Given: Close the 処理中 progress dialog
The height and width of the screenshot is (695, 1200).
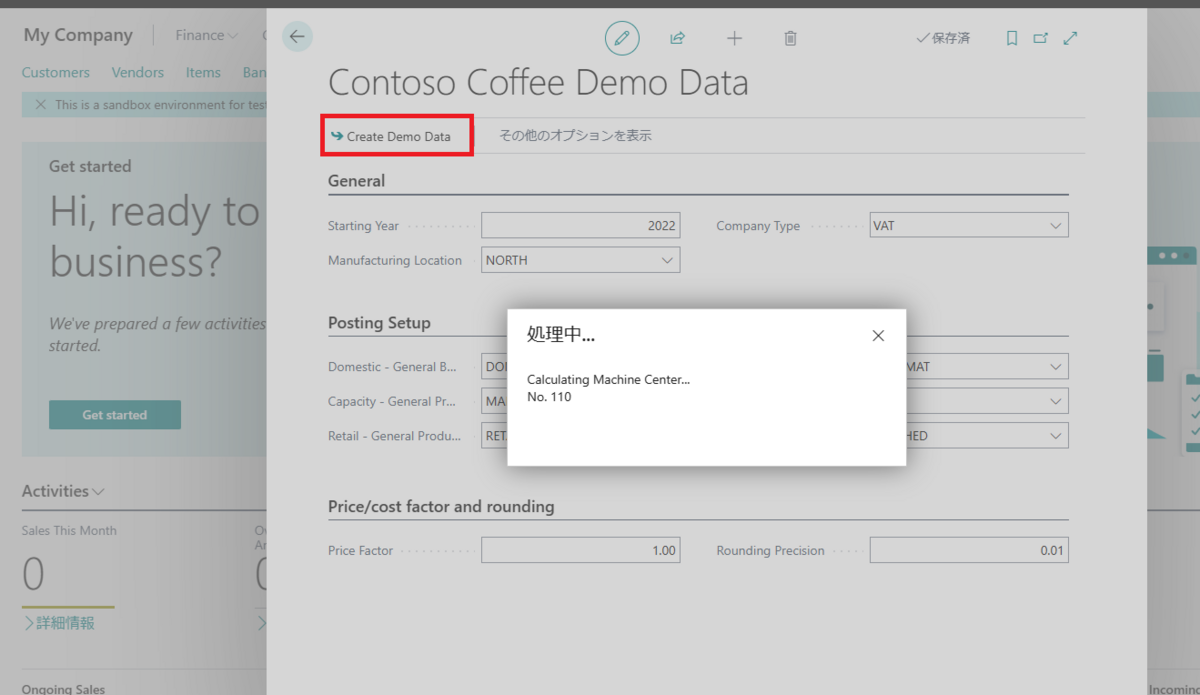Looking at the screenshot, I should (878, 335).
